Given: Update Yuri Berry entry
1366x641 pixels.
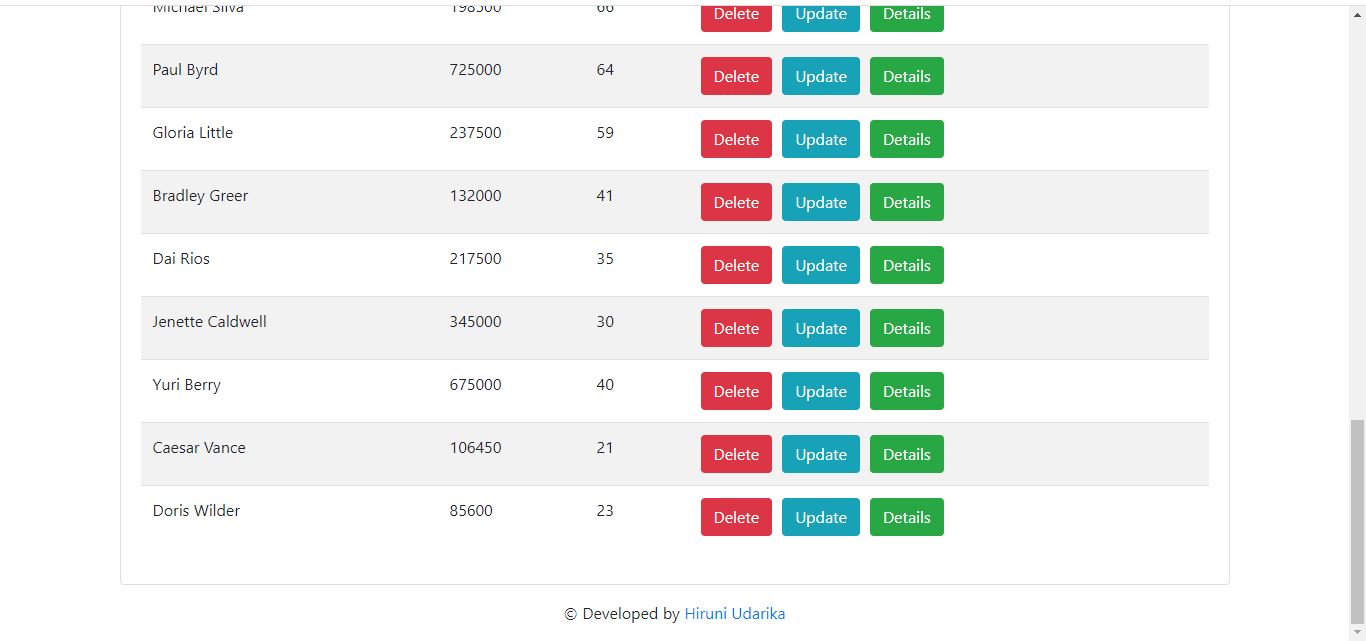Looking at the screenshot, I should click(x=821, y=391).
